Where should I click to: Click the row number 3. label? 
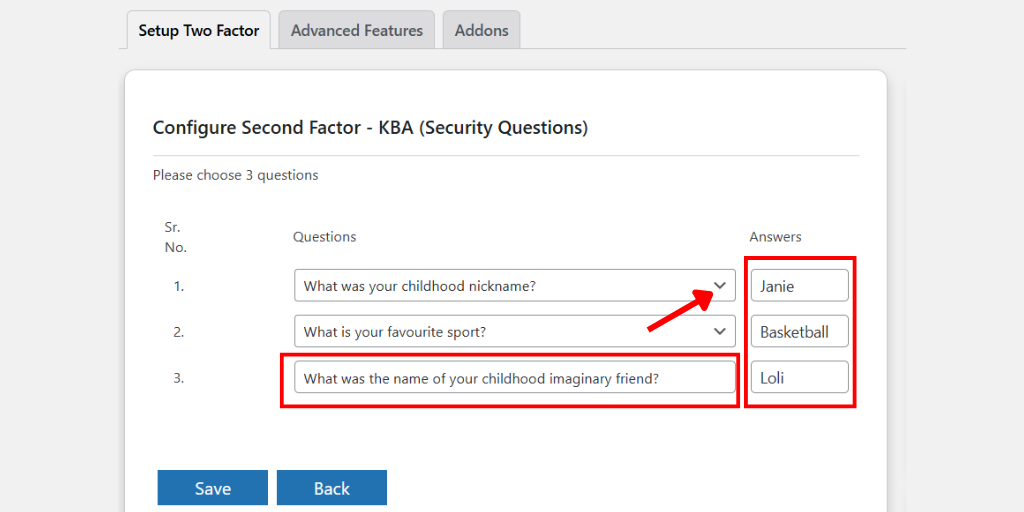click(179, 377)
